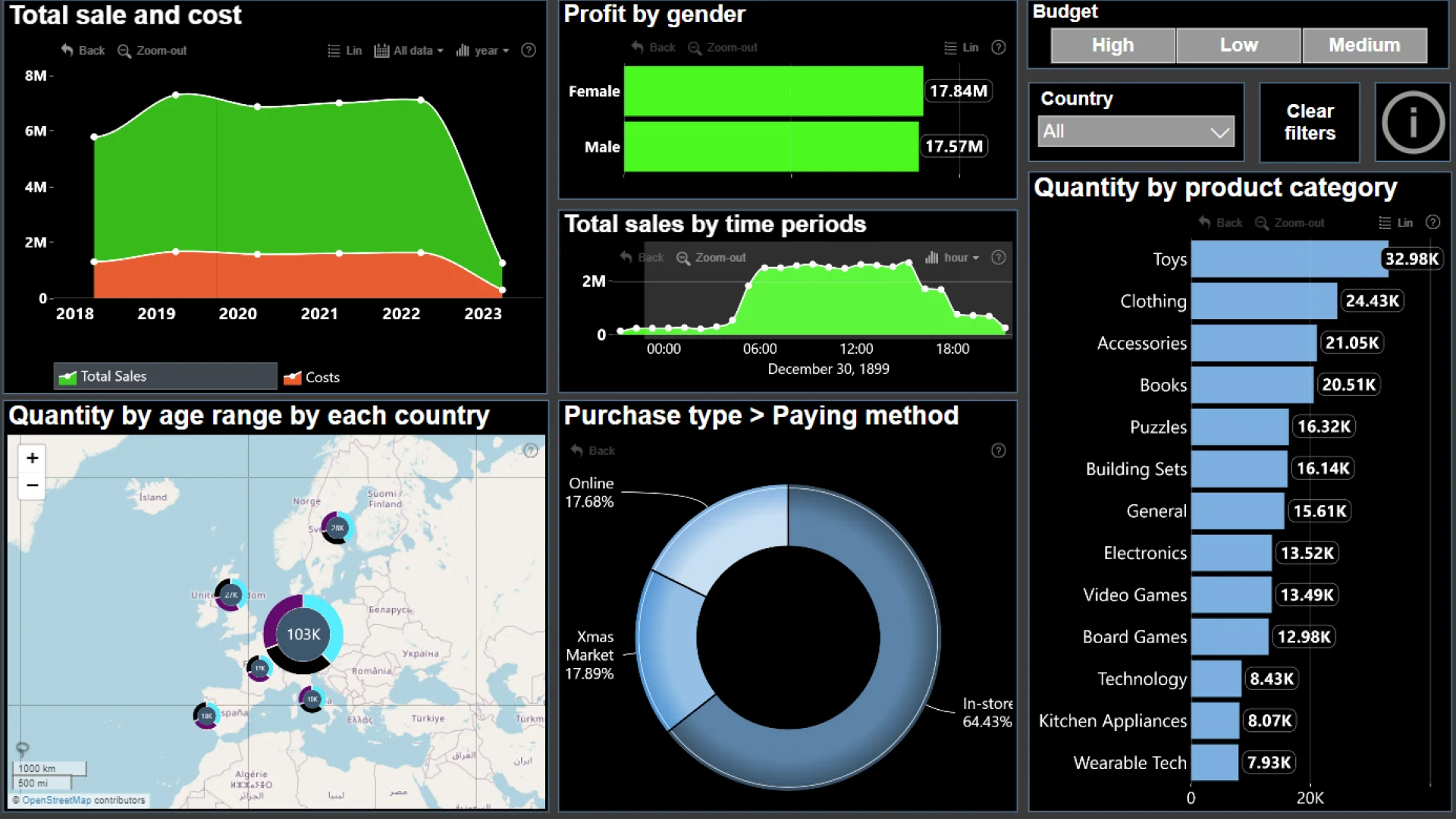Select the Puzzles category bar
The height and width of the screenshot is (819, 1456).
(x=1240, y=427)
